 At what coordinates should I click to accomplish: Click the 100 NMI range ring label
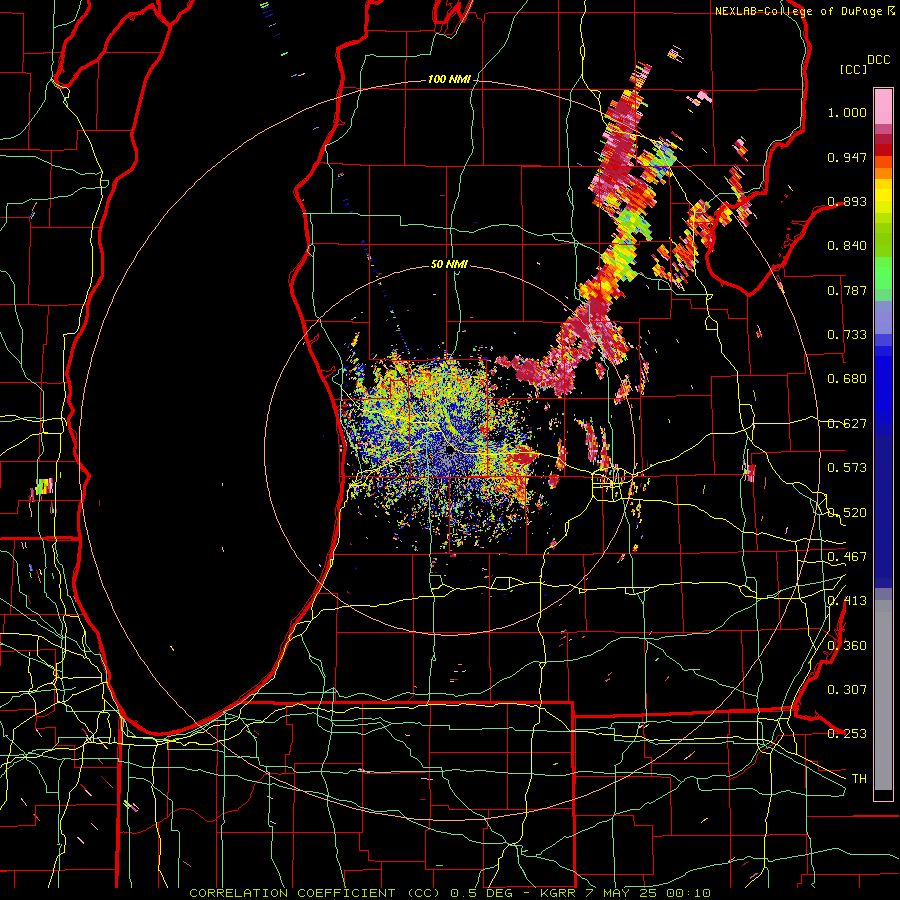tap(448, 79)
